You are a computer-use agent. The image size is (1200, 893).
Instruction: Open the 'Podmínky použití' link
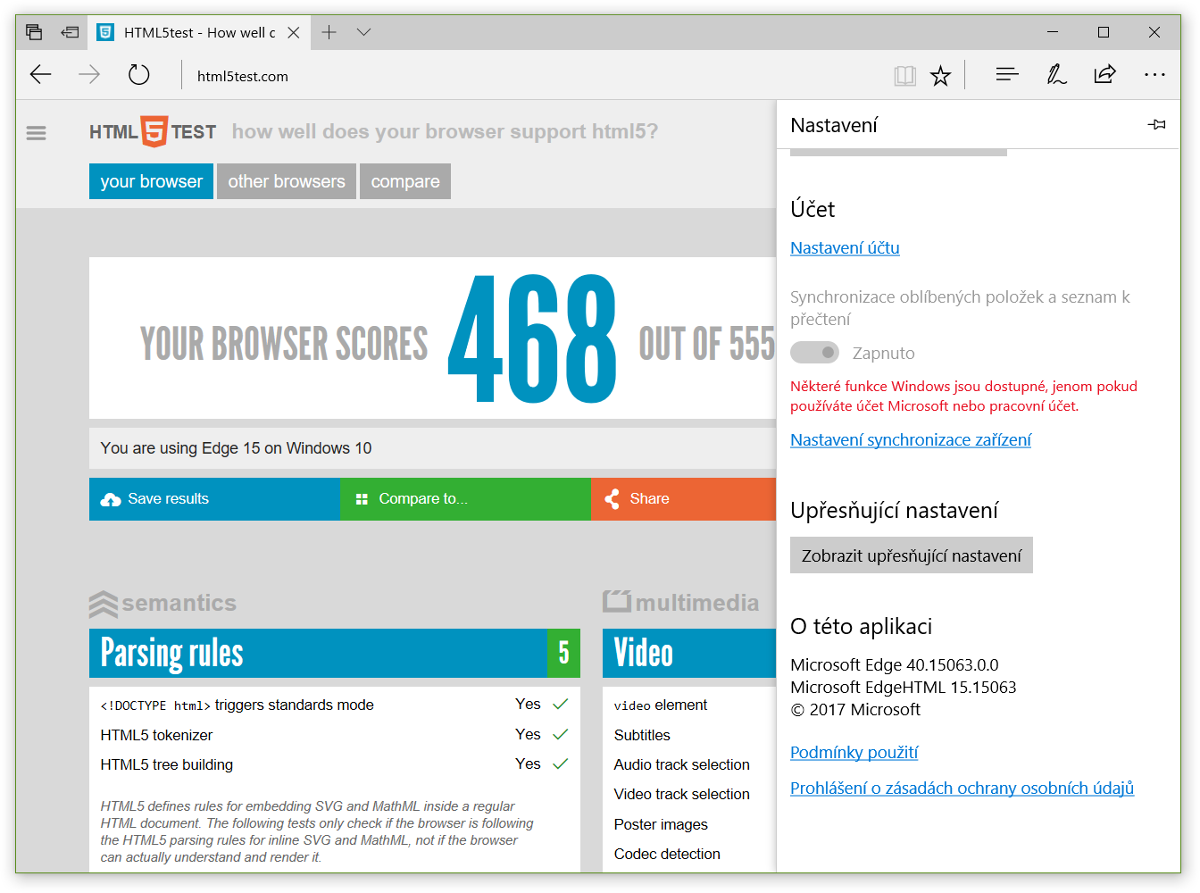(x=854, y=753)
